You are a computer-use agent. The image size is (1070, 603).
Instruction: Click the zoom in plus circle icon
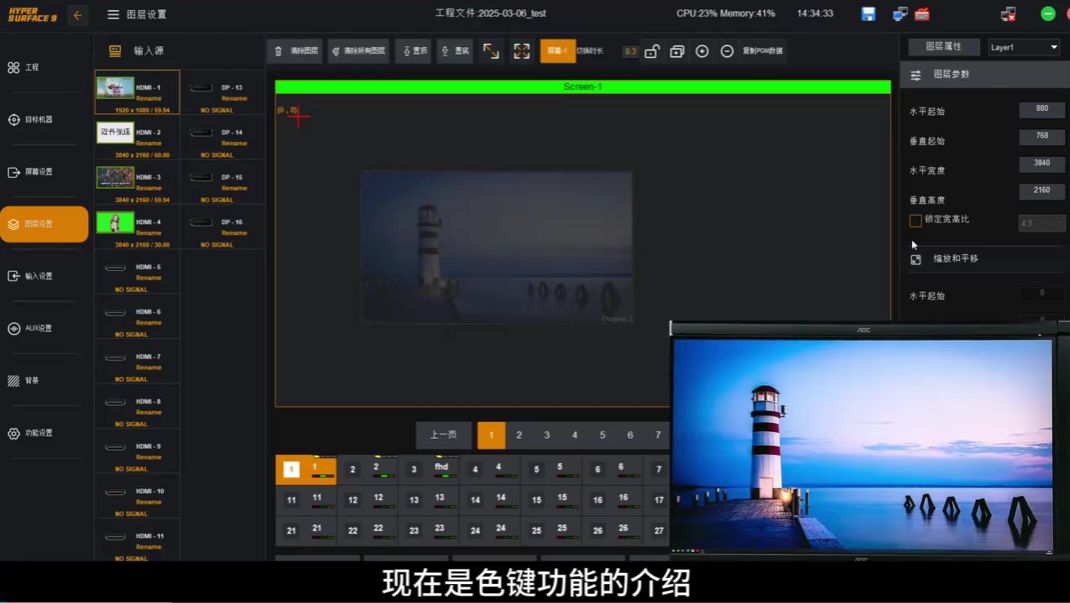702,51
